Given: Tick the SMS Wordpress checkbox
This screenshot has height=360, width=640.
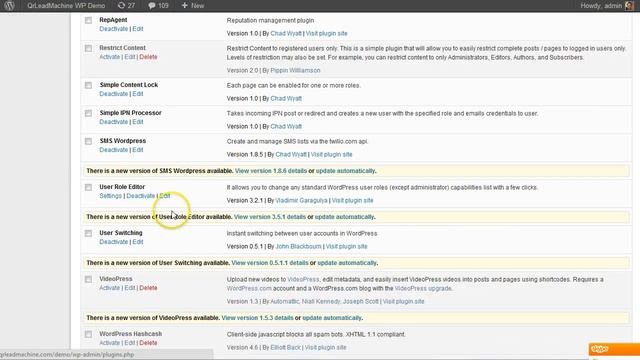Looking at the screenshot, I should click(88, 141).
